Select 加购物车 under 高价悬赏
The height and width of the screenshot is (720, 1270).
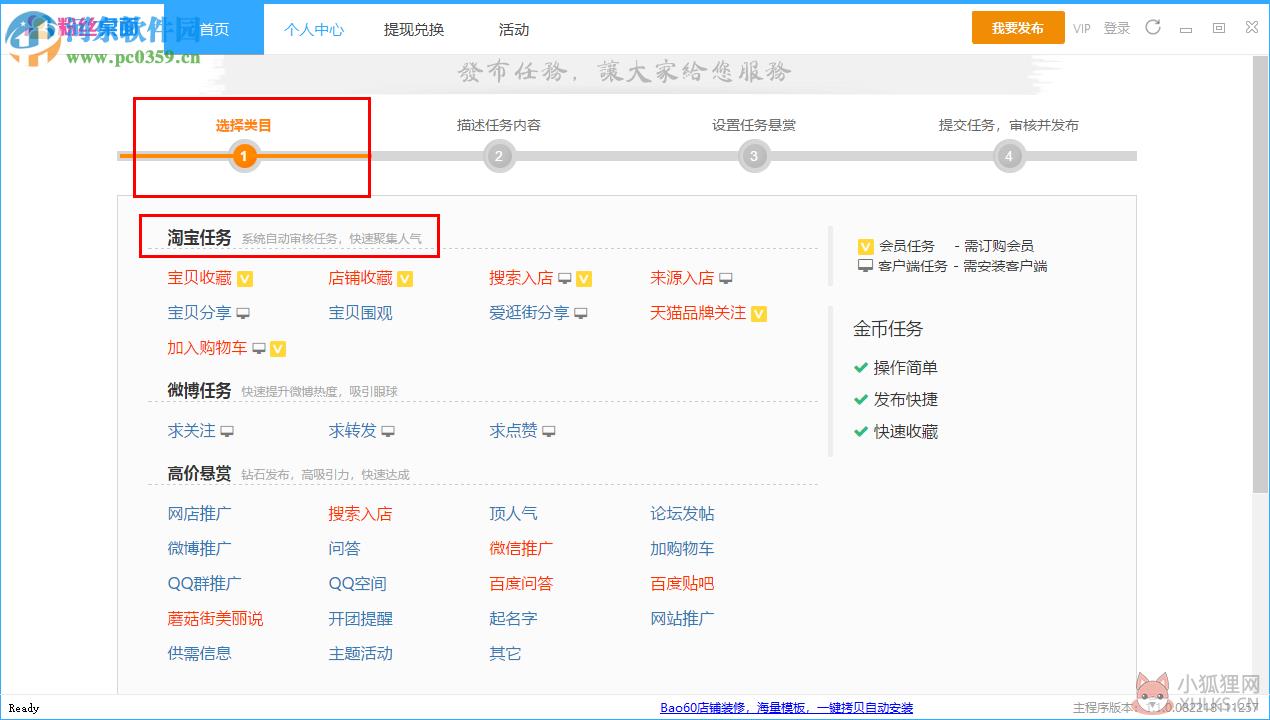(682, 549)
